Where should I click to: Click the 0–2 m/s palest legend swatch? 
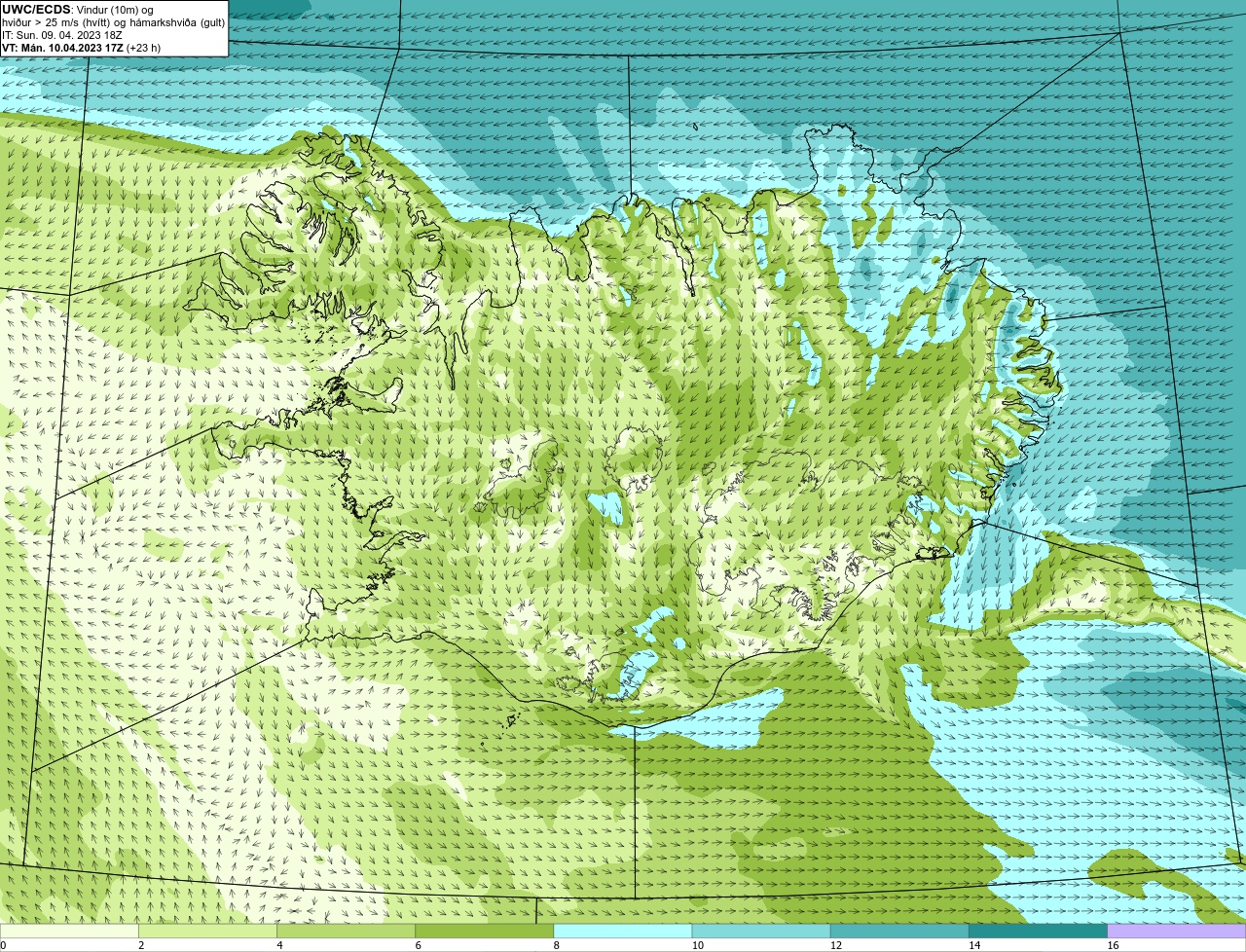click(x=69, y=931)
